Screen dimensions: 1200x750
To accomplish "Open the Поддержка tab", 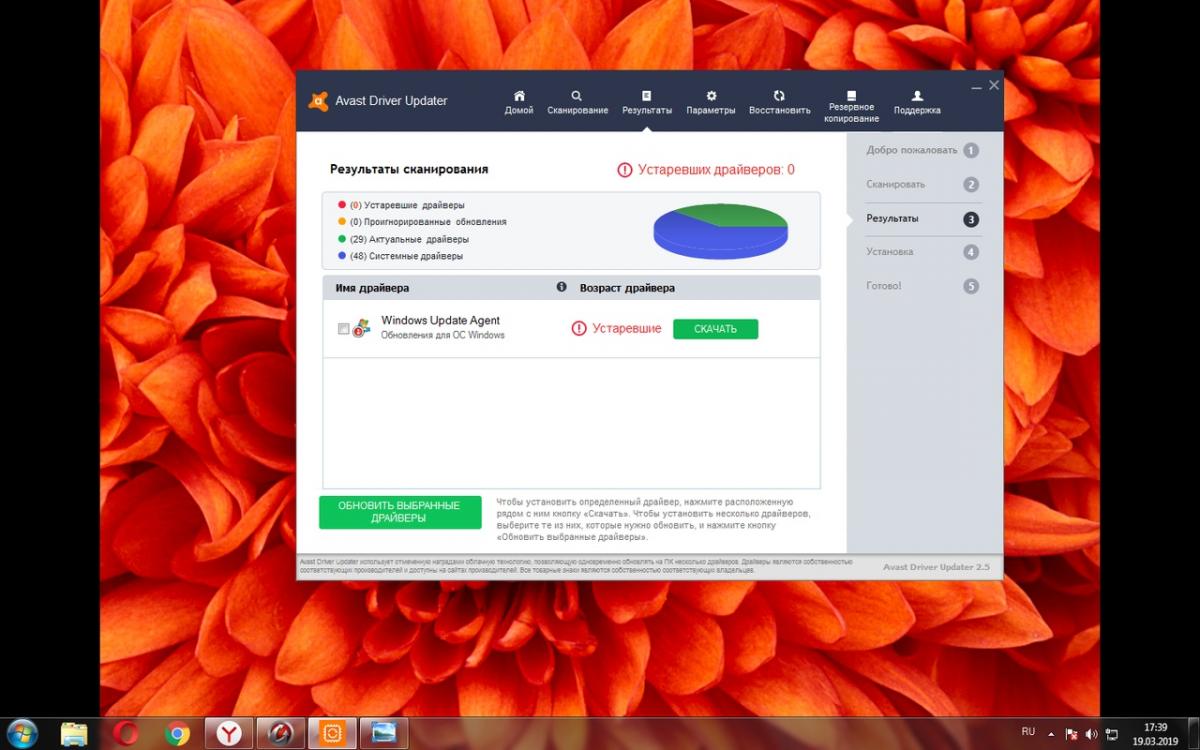I will click(x=917, y=102).
